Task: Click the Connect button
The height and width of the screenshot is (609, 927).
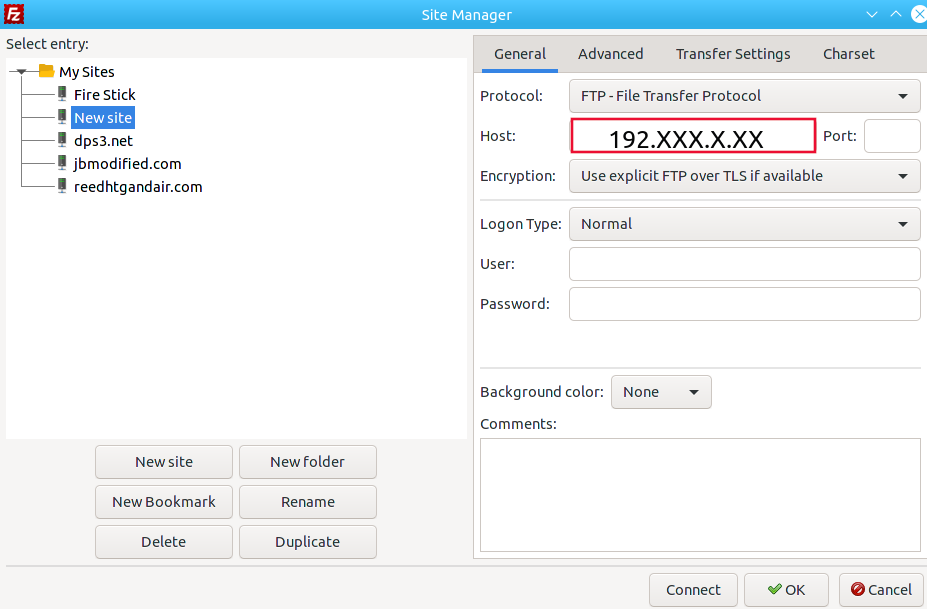Action: tap(693, 590)
